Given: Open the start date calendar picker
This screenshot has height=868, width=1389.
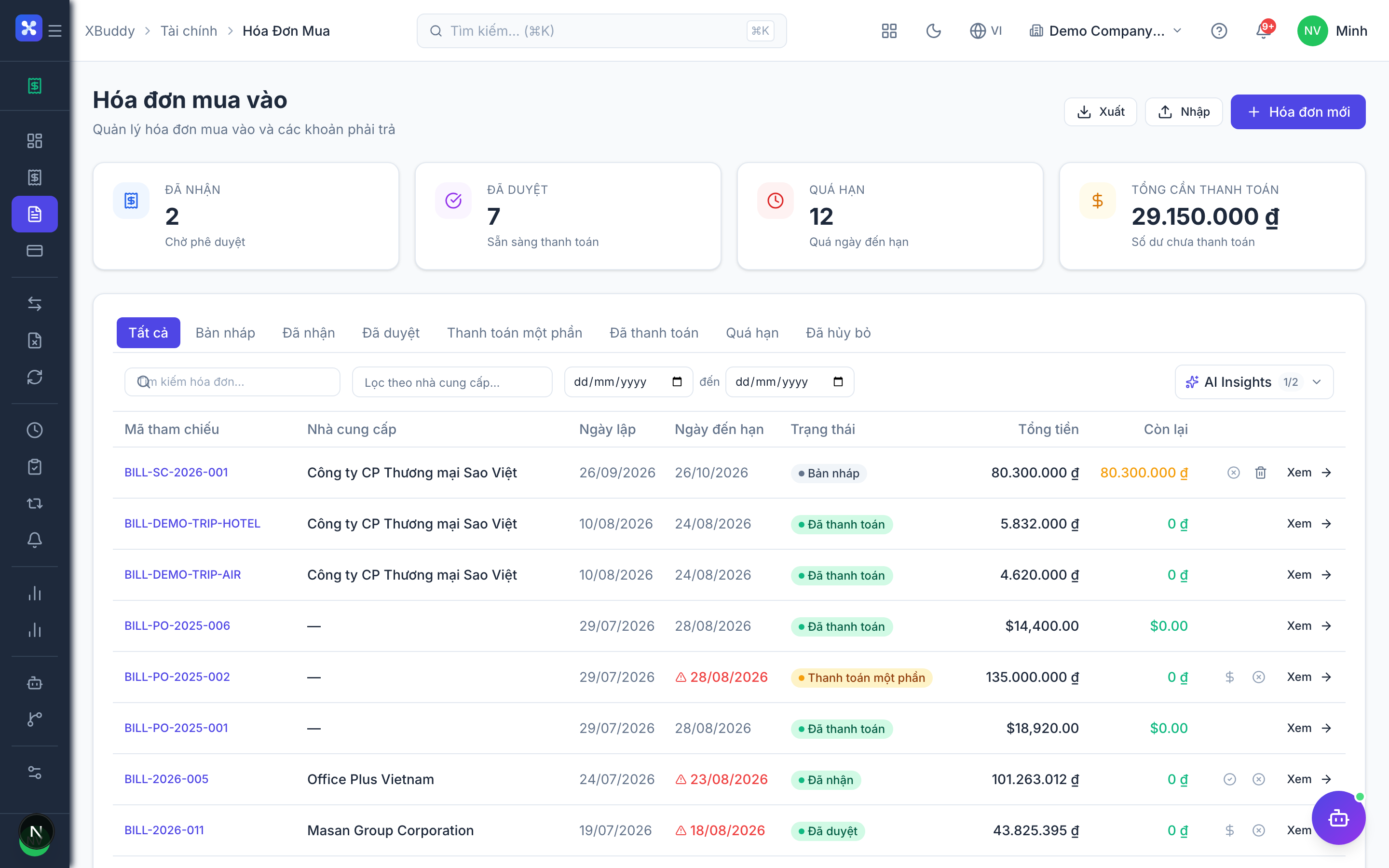Looking at the screenshot, I should point(677,382).
